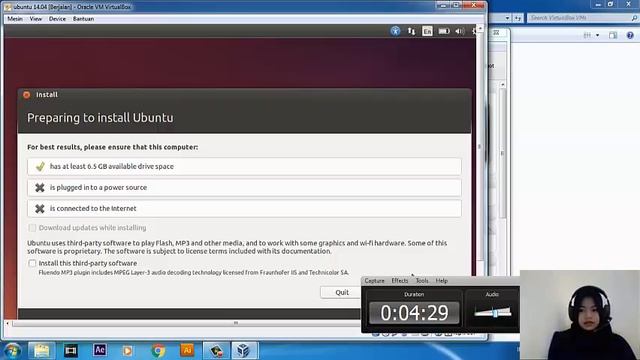Click 'is plugged in to a power source' row
This screenshot has height=360, width=640.
point(244,188)
